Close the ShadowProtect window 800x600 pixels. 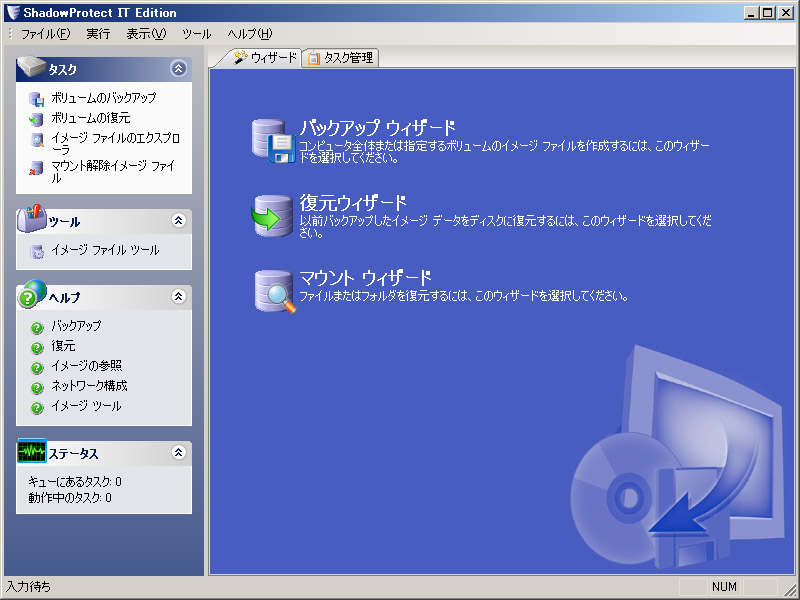(x=786, y=13)
